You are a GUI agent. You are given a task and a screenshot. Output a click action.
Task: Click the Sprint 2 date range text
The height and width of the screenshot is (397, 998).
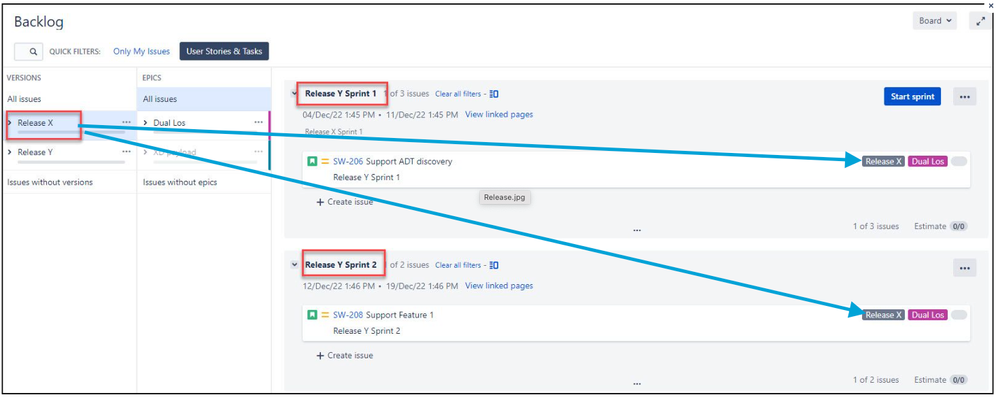click(x=381, y=286)
